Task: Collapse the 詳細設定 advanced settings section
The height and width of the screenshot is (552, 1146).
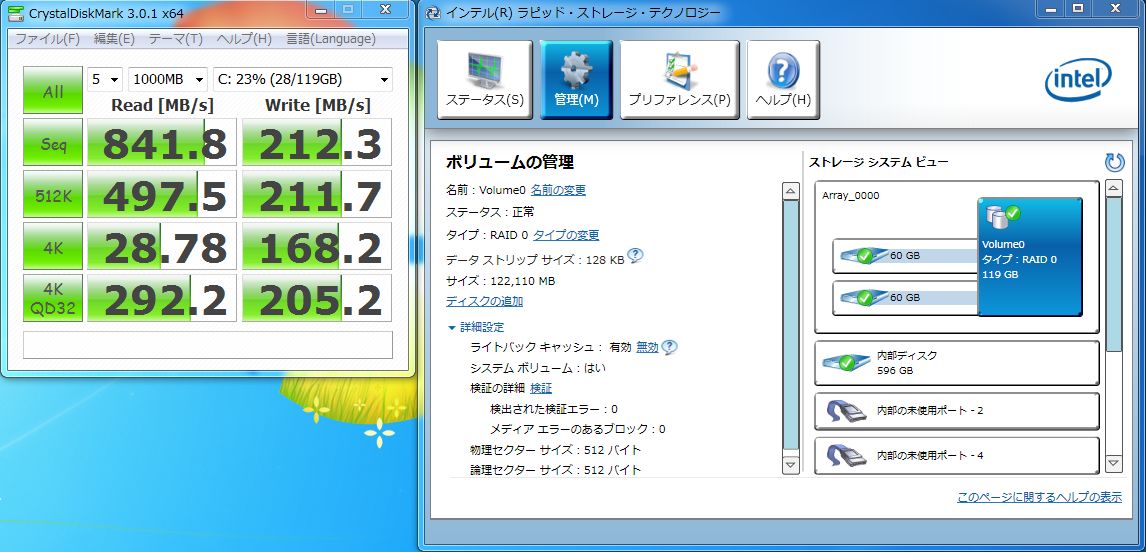Action: 476,327
